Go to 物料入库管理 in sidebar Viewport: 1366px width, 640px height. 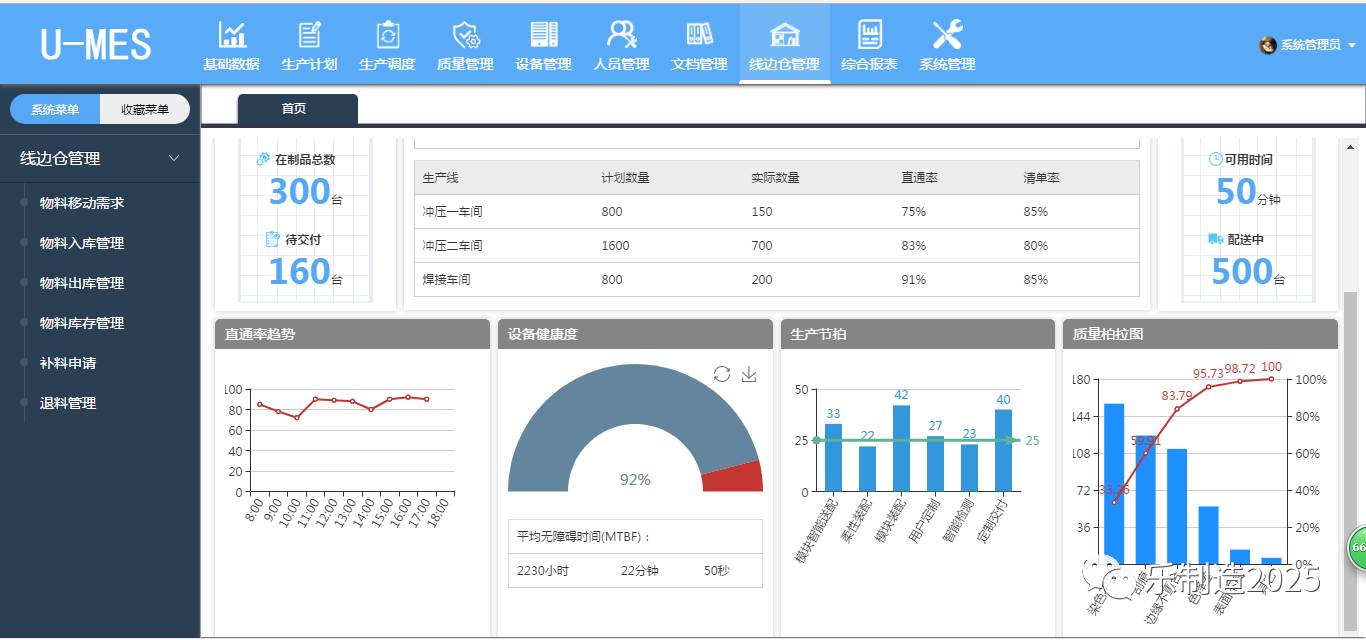82,243
